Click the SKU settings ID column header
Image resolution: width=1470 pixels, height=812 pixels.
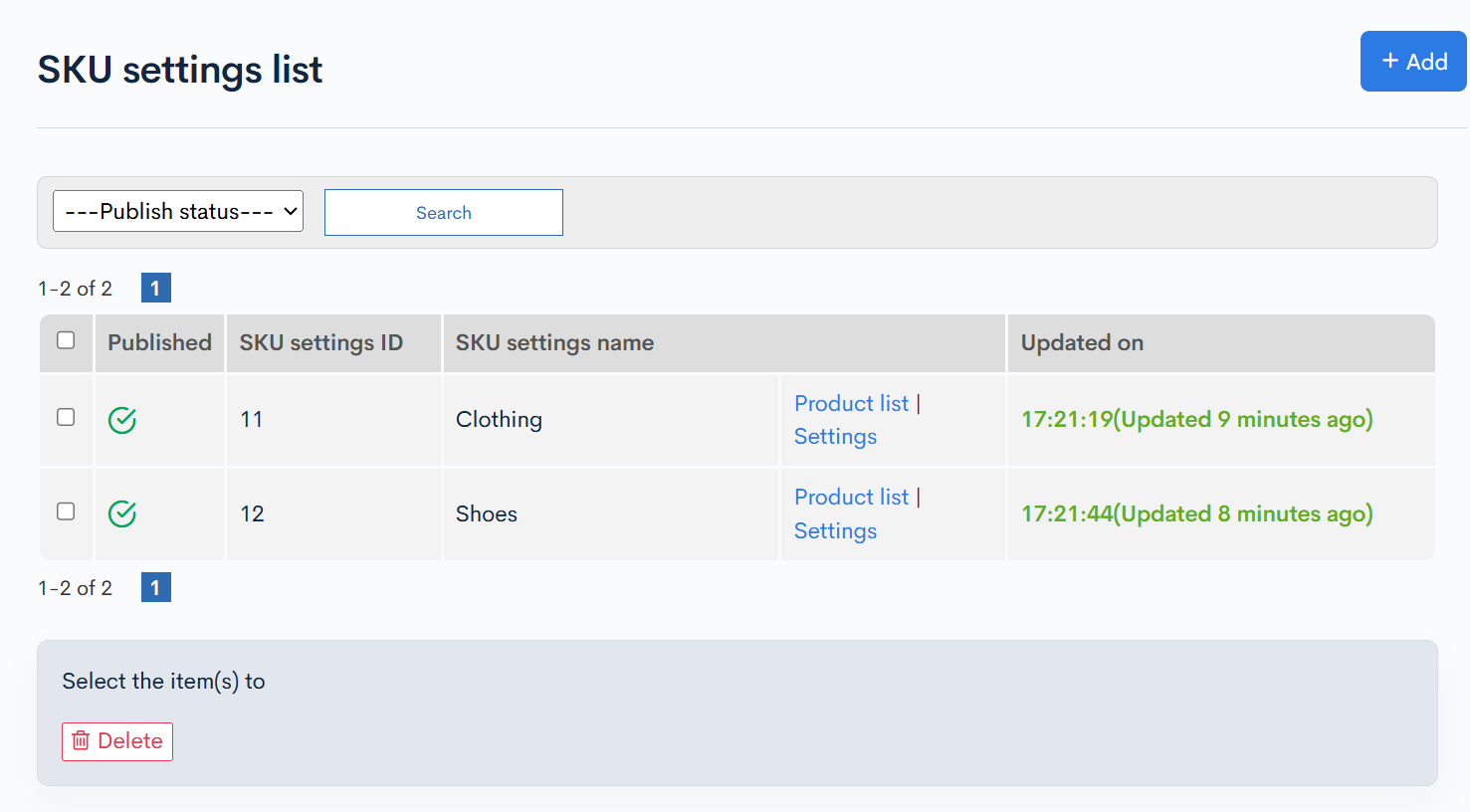(x=333, y=342)
